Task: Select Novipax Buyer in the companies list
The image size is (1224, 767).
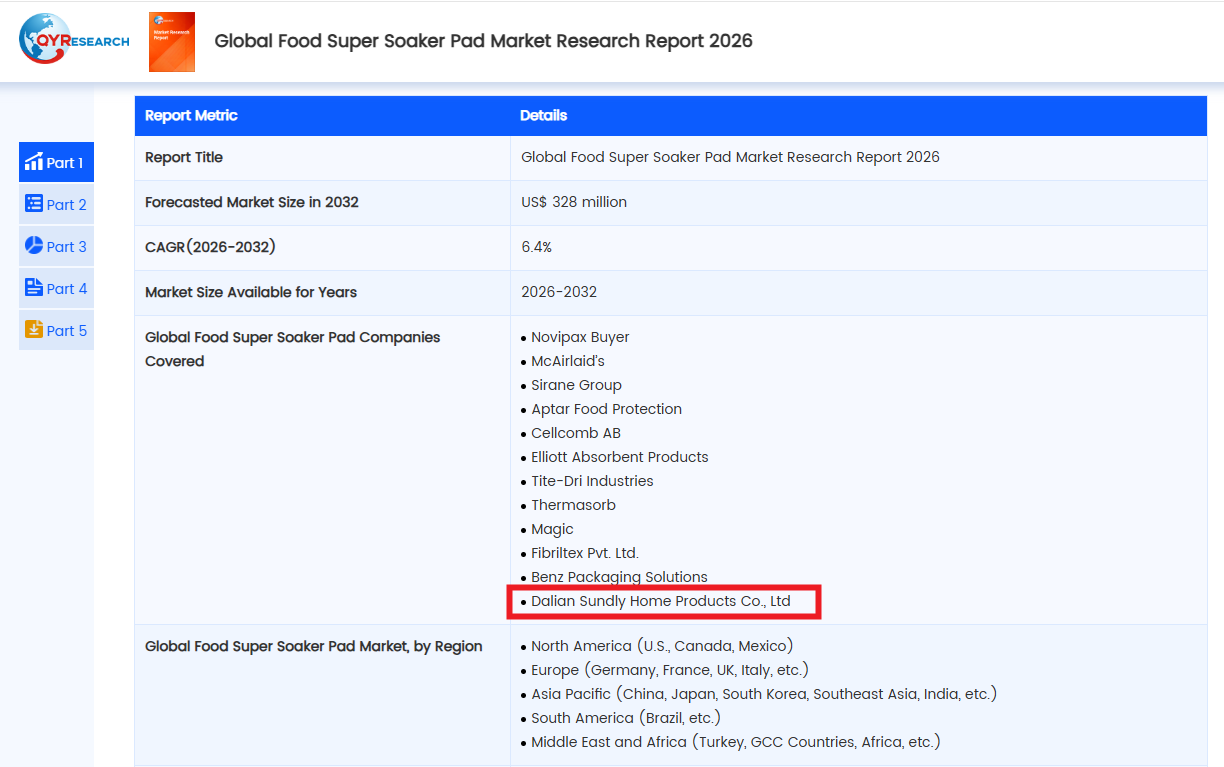Action: [x=580, y=337]
